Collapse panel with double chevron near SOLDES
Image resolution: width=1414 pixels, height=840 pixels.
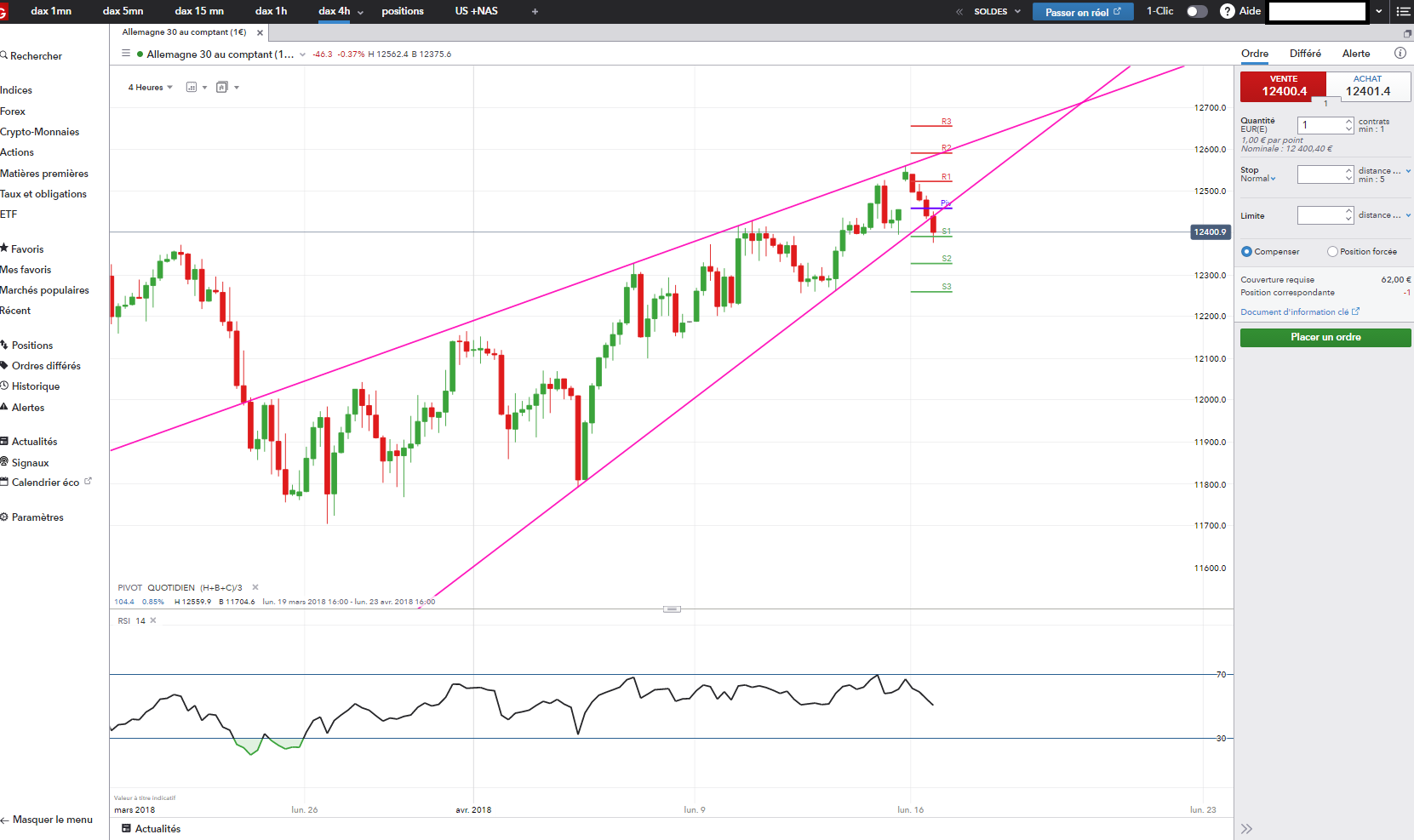click(959, 12)
